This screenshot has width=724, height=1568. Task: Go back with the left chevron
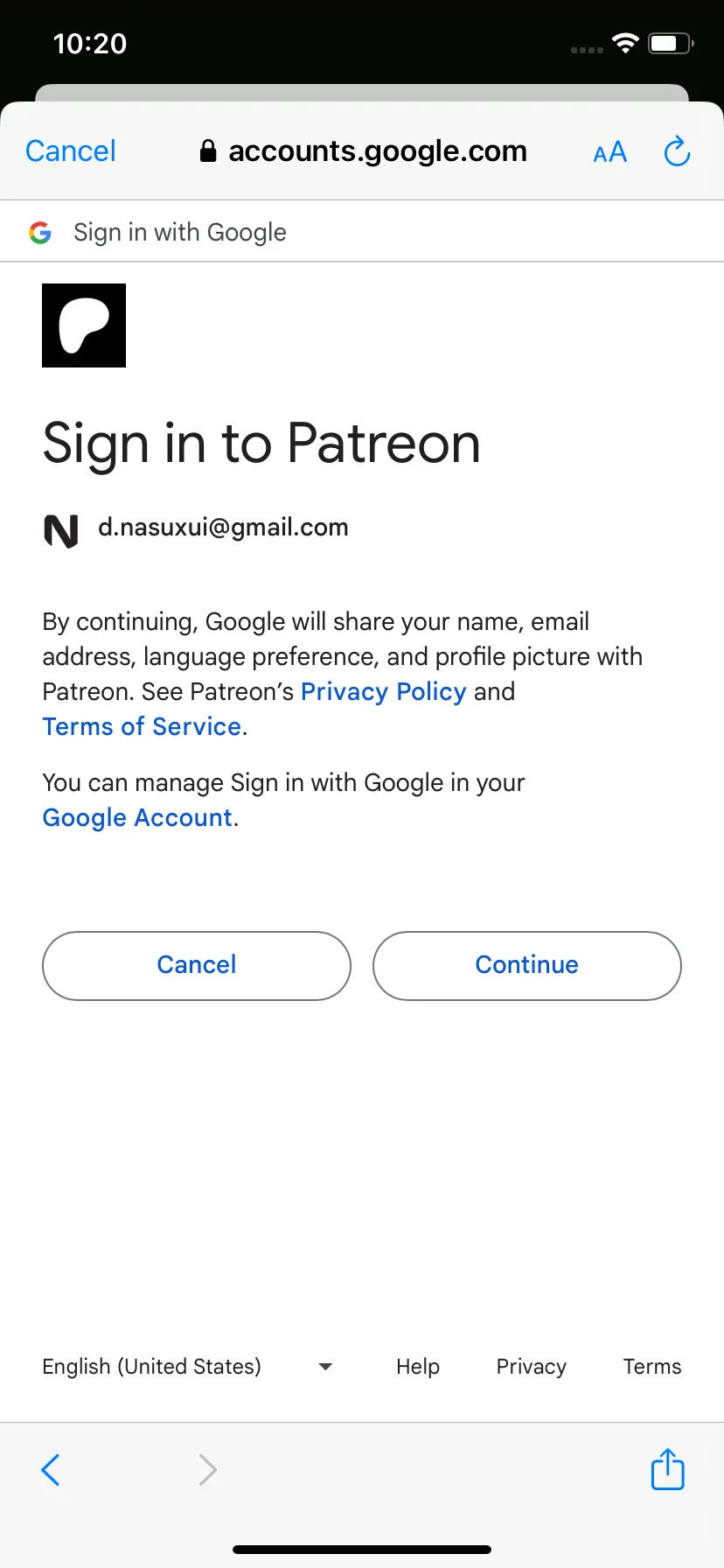(51, 1470)
